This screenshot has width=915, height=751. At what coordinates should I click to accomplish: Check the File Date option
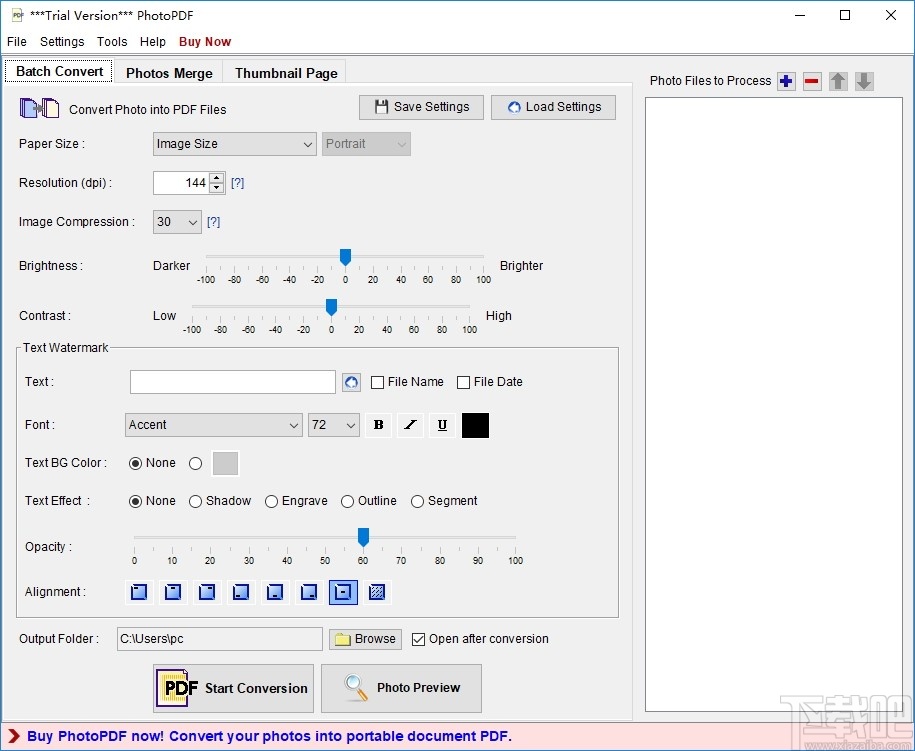[463, 382]
